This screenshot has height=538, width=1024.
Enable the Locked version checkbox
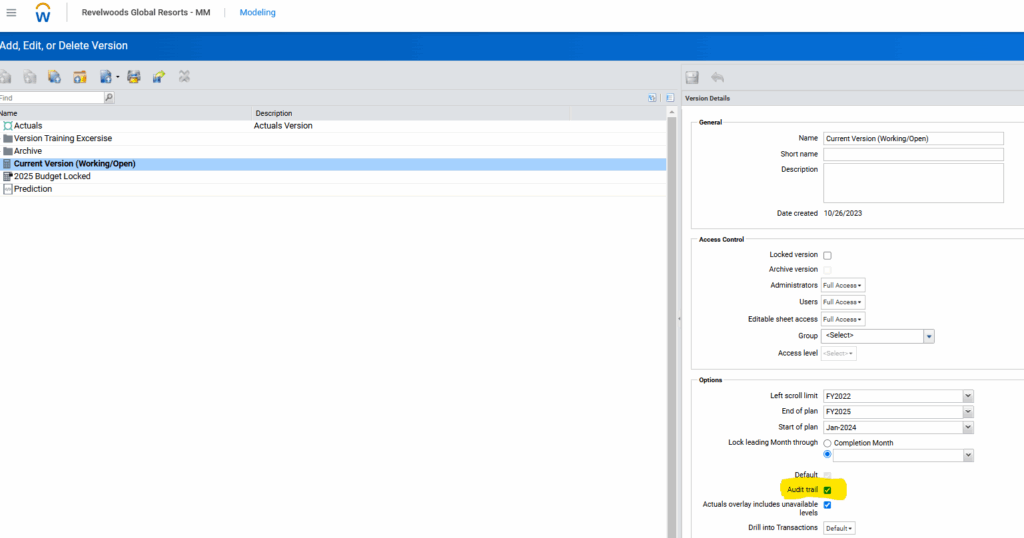(x=827, y=256)
